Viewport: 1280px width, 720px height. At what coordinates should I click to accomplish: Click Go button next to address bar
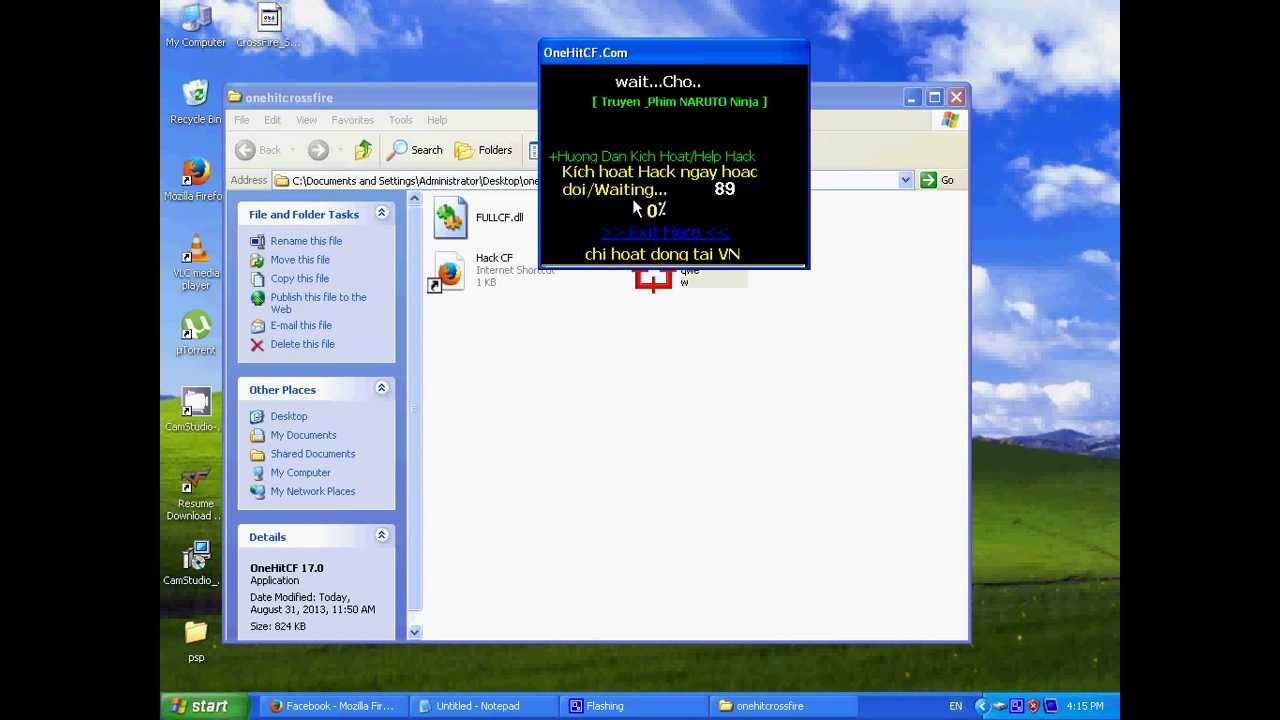[x=938, y=180]
